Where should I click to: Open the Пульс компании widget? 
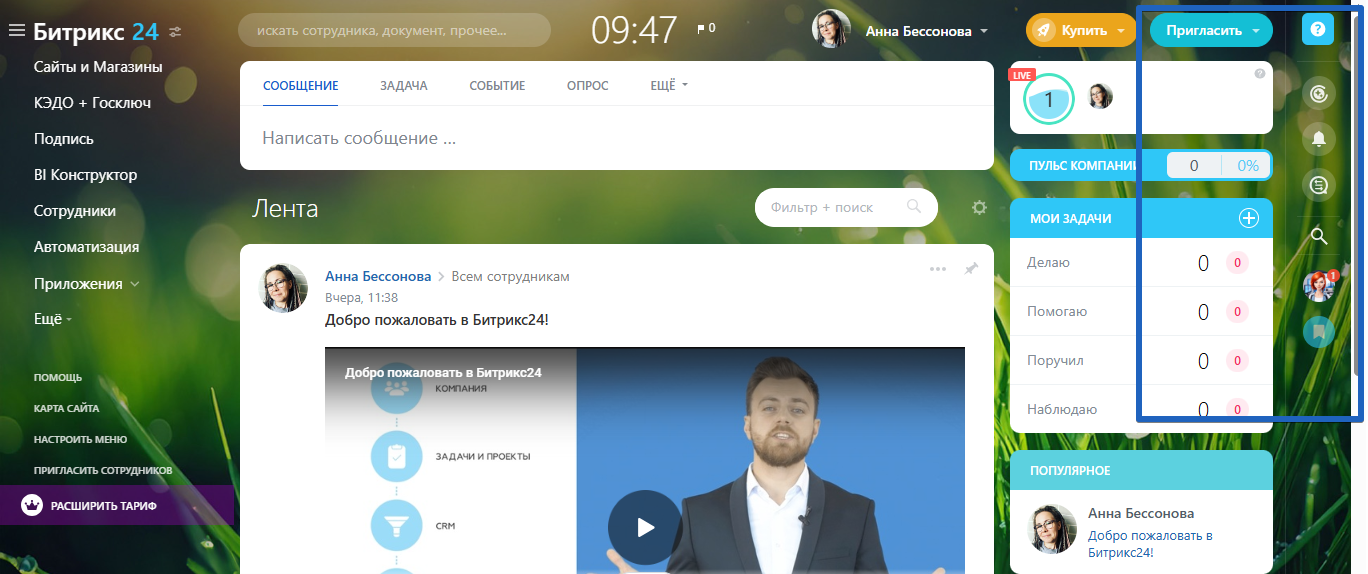(x=1141, y=166)
